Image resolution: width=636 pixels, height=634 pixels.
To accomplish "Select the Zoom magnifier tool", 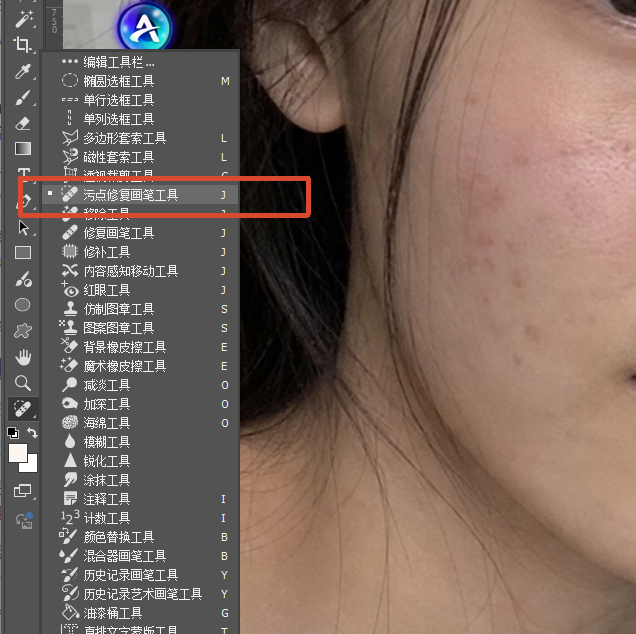I will [23, 383].
